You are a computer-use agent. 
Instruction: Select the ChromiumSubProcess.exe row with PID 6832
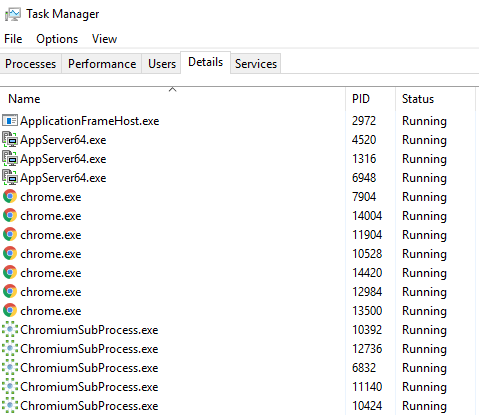239,368
